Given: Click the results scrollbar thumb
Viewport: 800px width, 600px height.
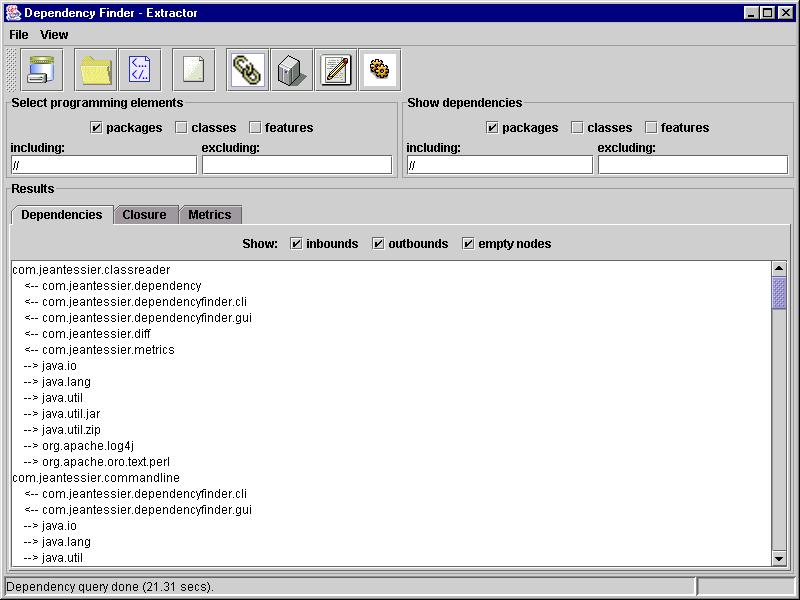Looking at the screenshot, I should tap(779, 293).
